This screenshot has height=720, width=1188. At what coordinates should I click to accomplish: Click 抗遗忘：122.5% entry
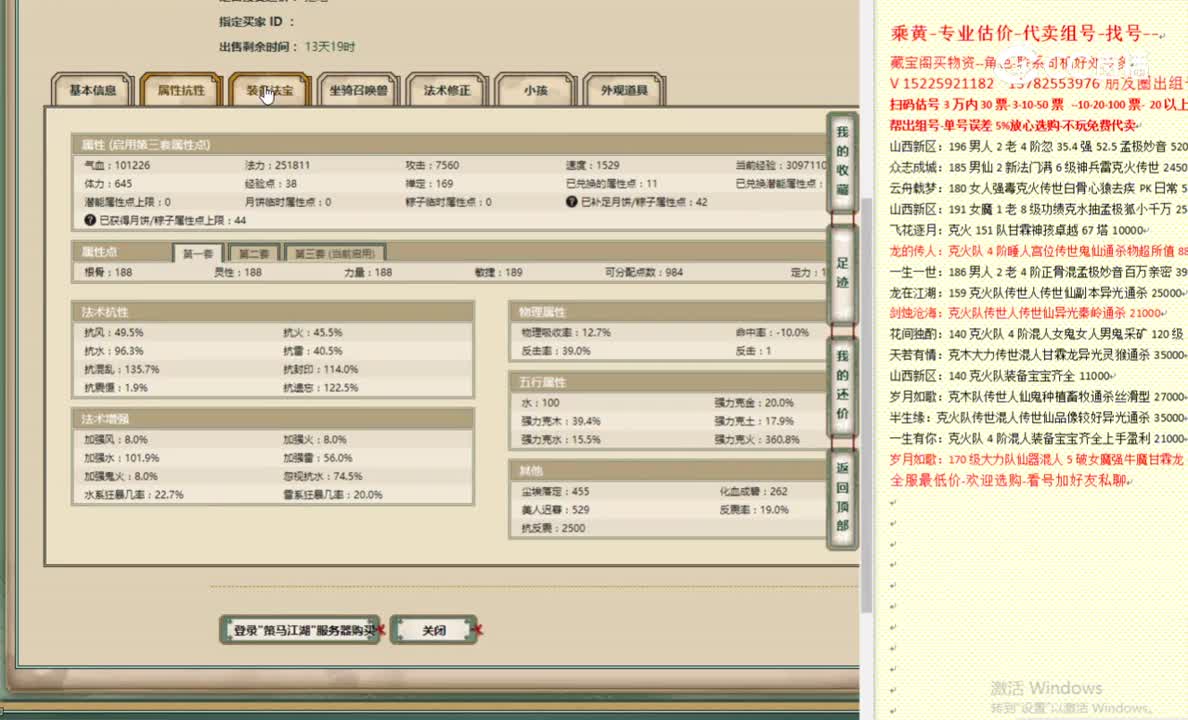tap(320, 387)
